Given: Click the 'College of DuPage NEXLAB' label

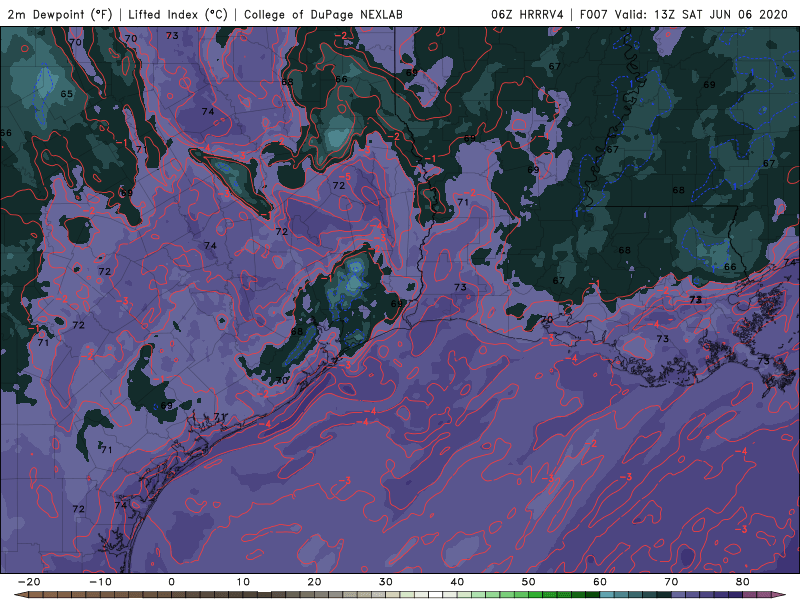Looking at the screenshot, I should tap(323, 14).
